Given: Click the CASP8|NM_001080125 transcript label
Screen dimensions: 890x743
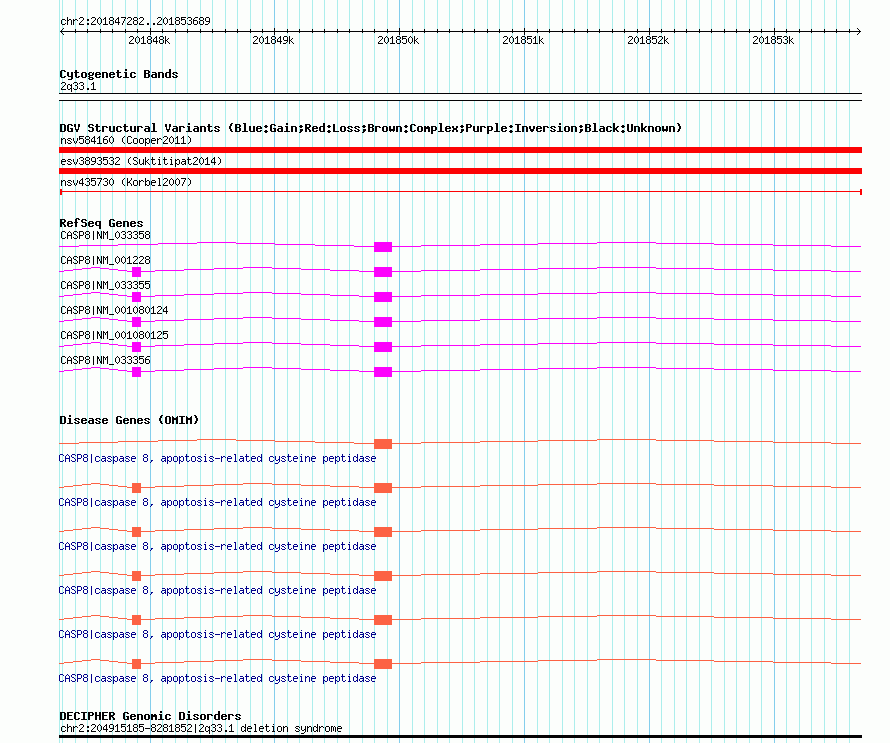Looking at the screenshot, I should coord(114,335).
